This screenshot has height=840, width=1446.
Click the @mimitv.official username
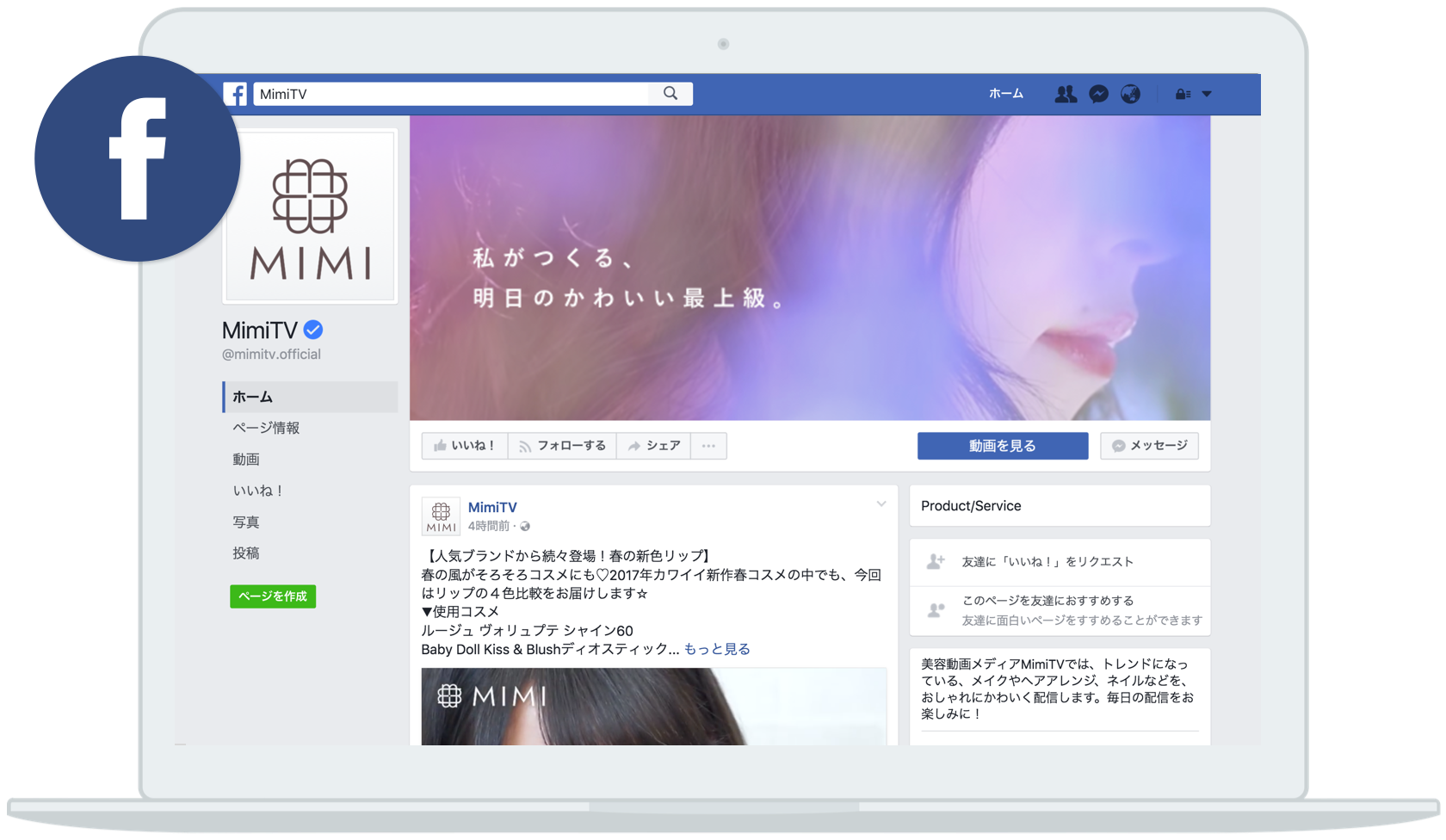pos(271,355)
